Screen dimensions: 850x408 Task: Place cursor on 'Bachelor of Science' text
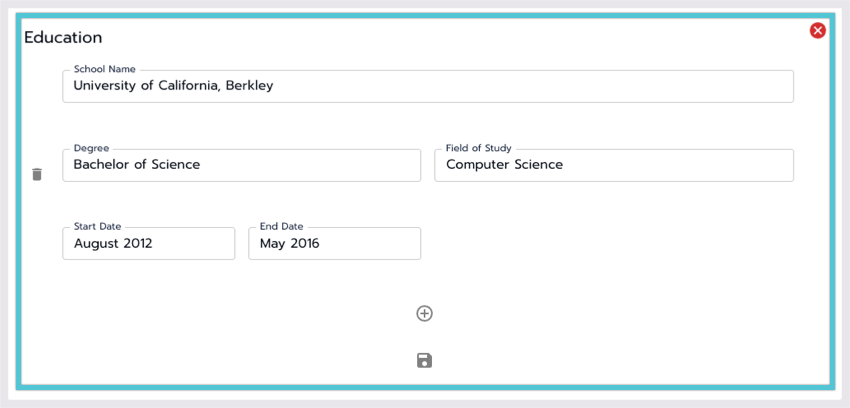[137, 165]
